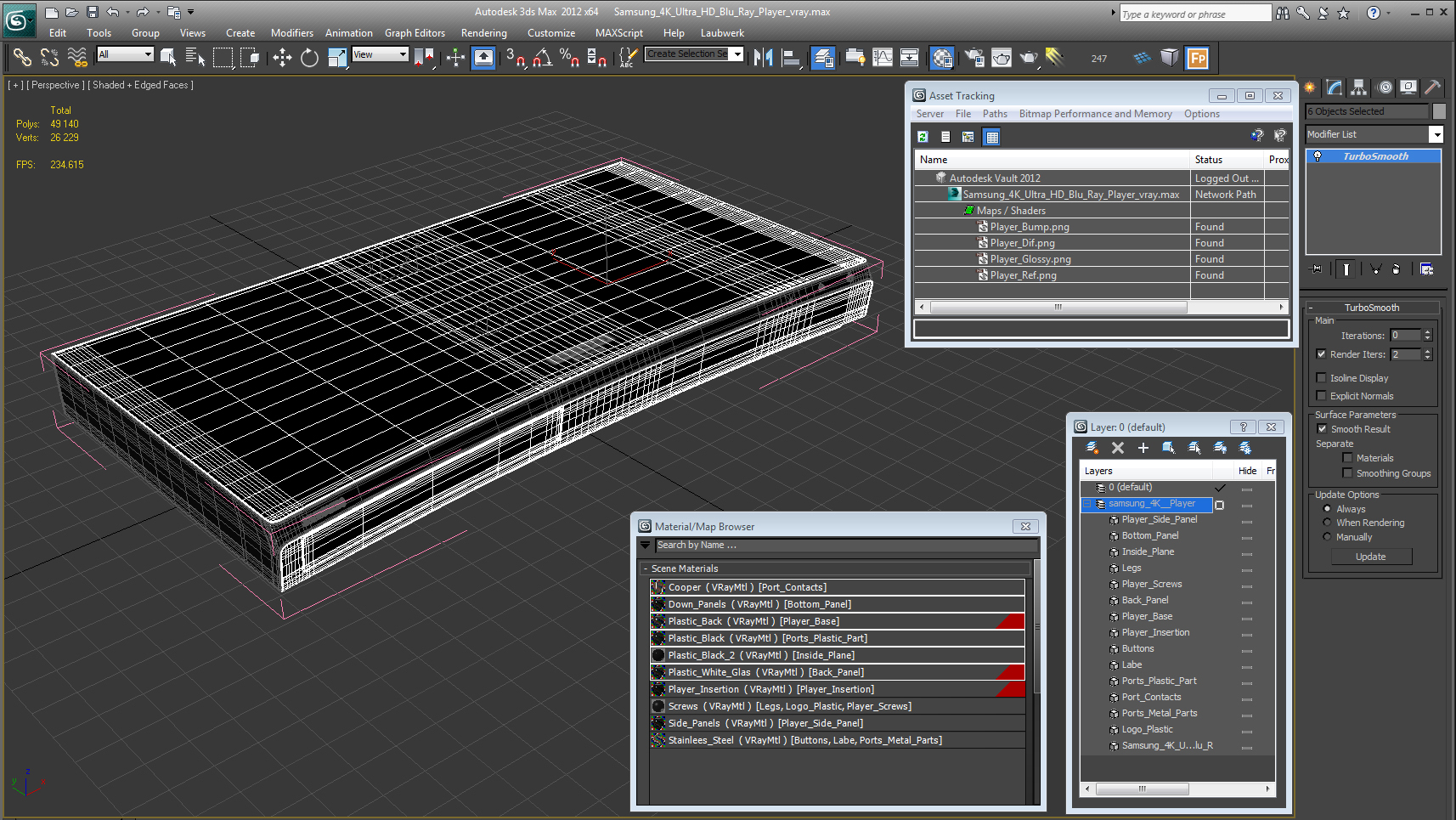This screenshot has width=1456, height=820.
Task: Click the Status column header
Action: (x=1227, y=160)
